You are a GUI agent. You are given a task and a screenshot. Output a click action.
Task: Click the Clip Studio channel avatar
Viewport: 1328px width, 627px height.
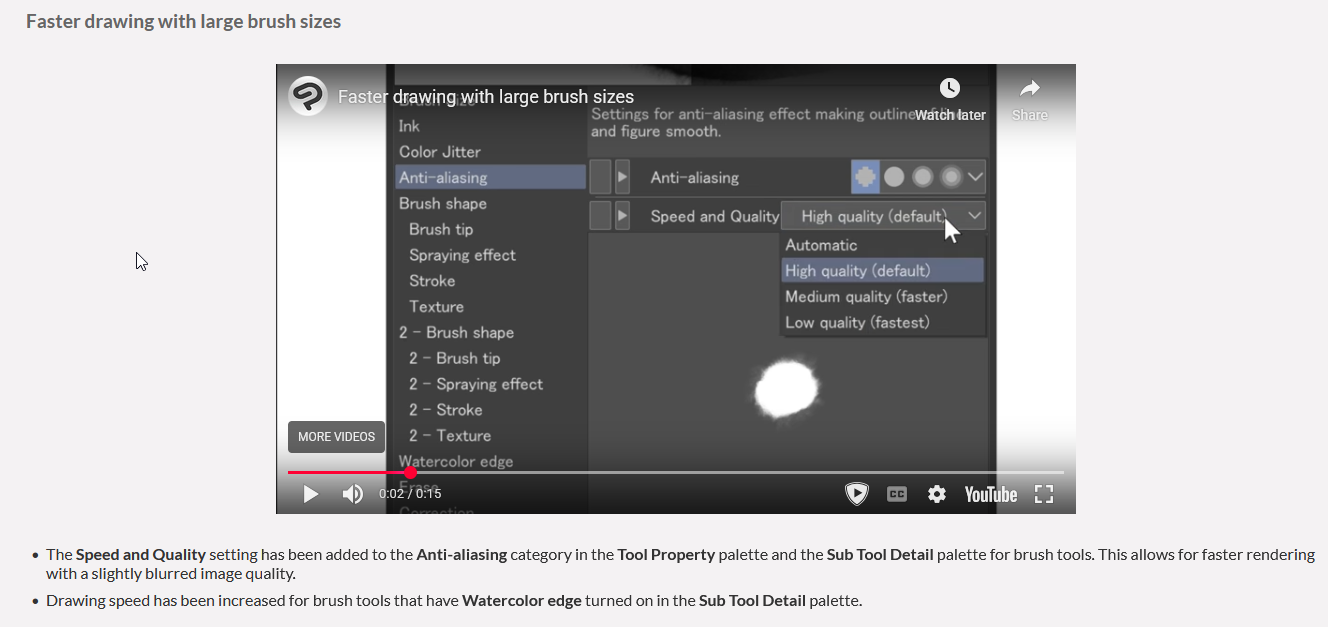(308, 96)
